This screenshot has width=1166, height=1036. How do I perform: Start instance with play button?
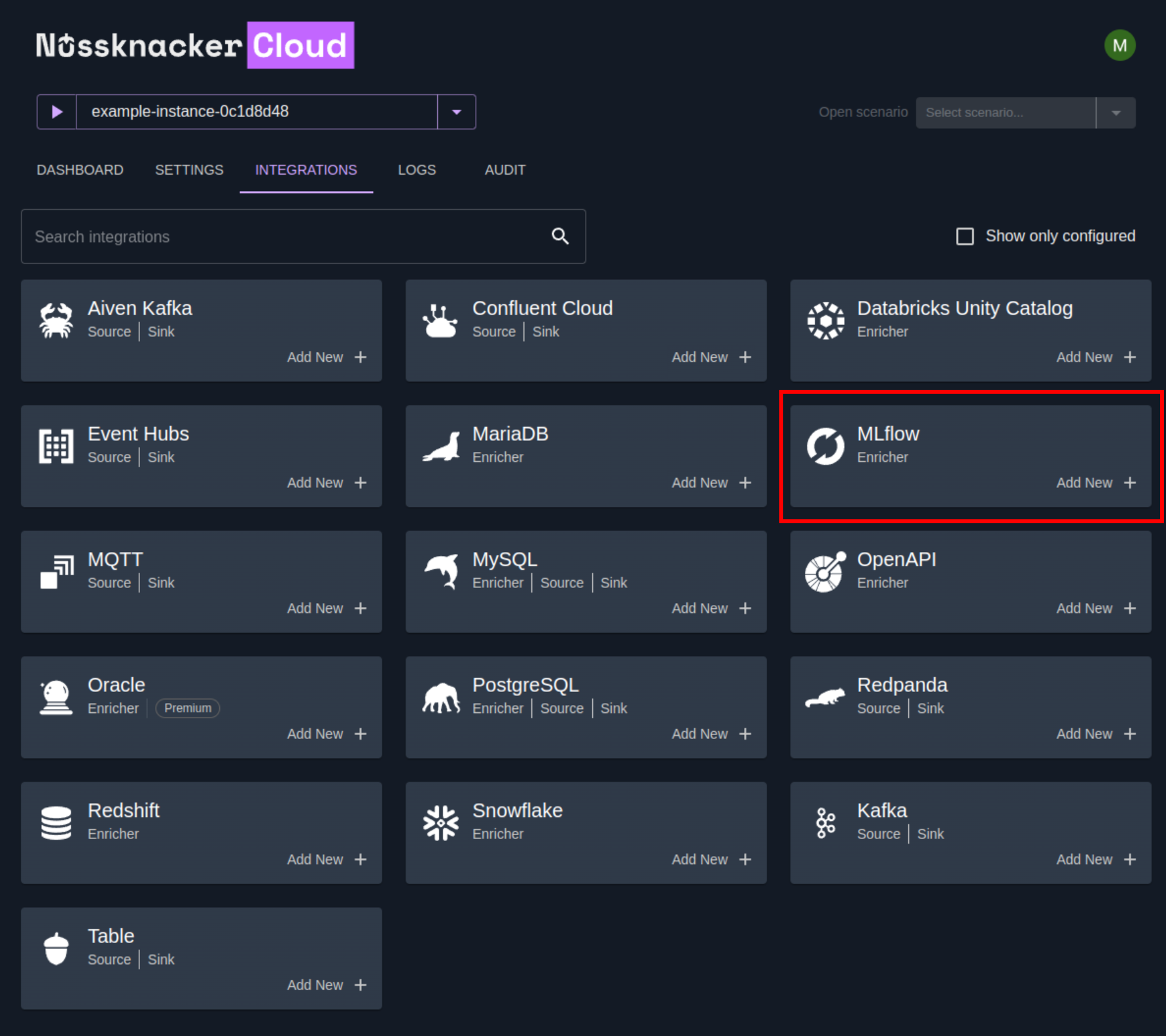[x=57, y=112]
